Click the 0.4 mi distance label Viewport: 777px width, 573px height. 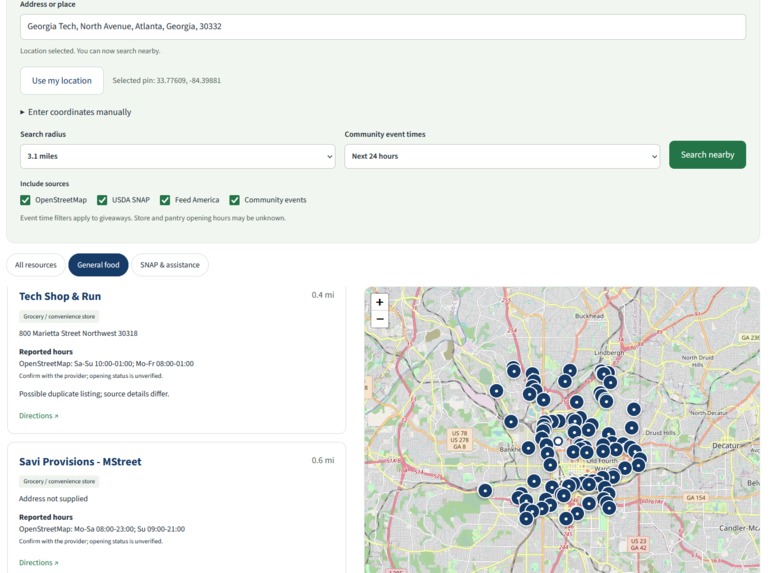point(323,295)
